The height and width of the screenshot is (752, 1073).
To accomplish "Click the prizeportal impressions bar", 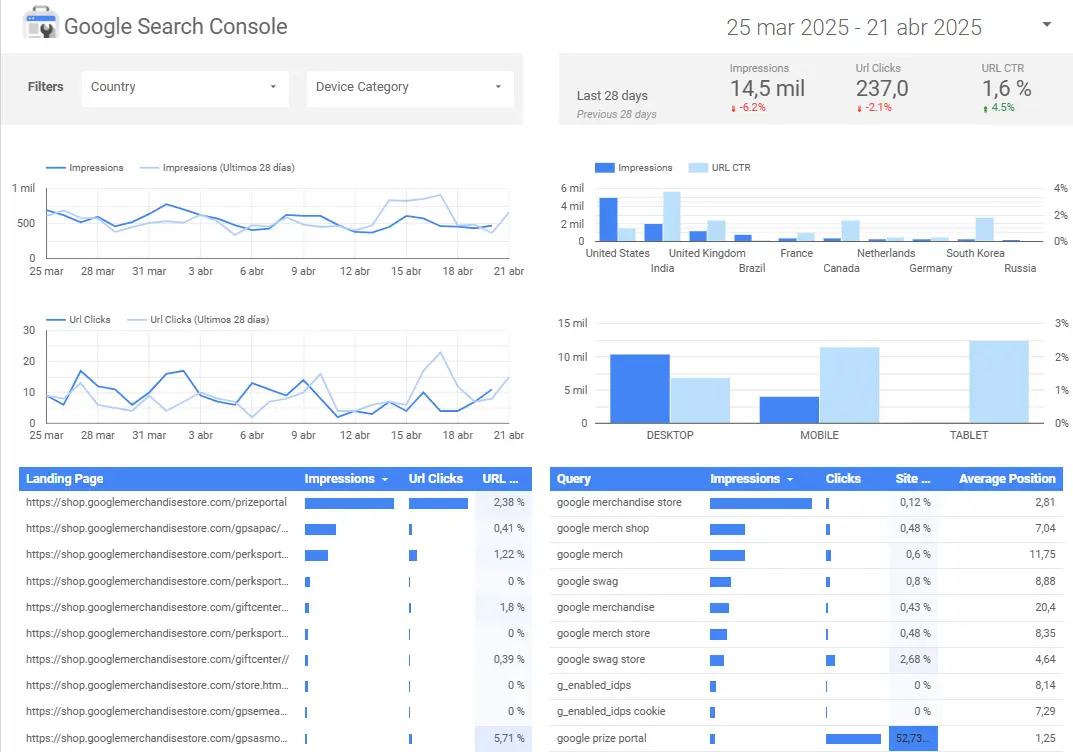I will pos(349,504).
